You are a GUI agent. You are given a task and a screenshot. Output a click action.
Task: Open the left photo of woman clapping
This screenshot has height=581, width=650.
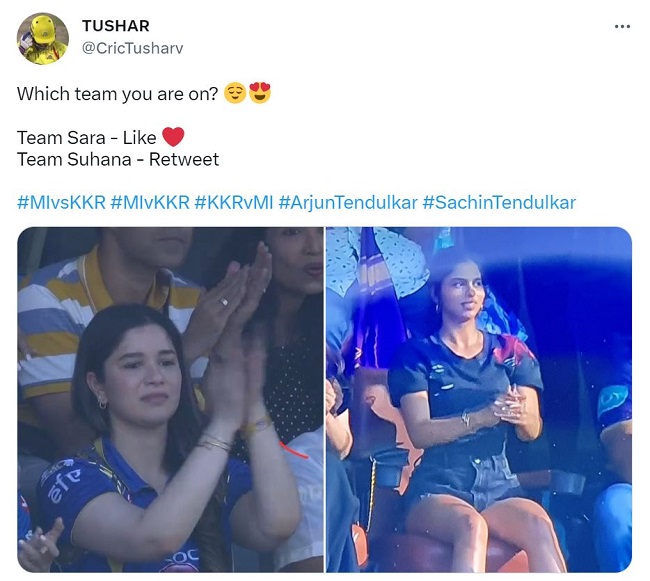pyautogui.click(x=170, y=399)
